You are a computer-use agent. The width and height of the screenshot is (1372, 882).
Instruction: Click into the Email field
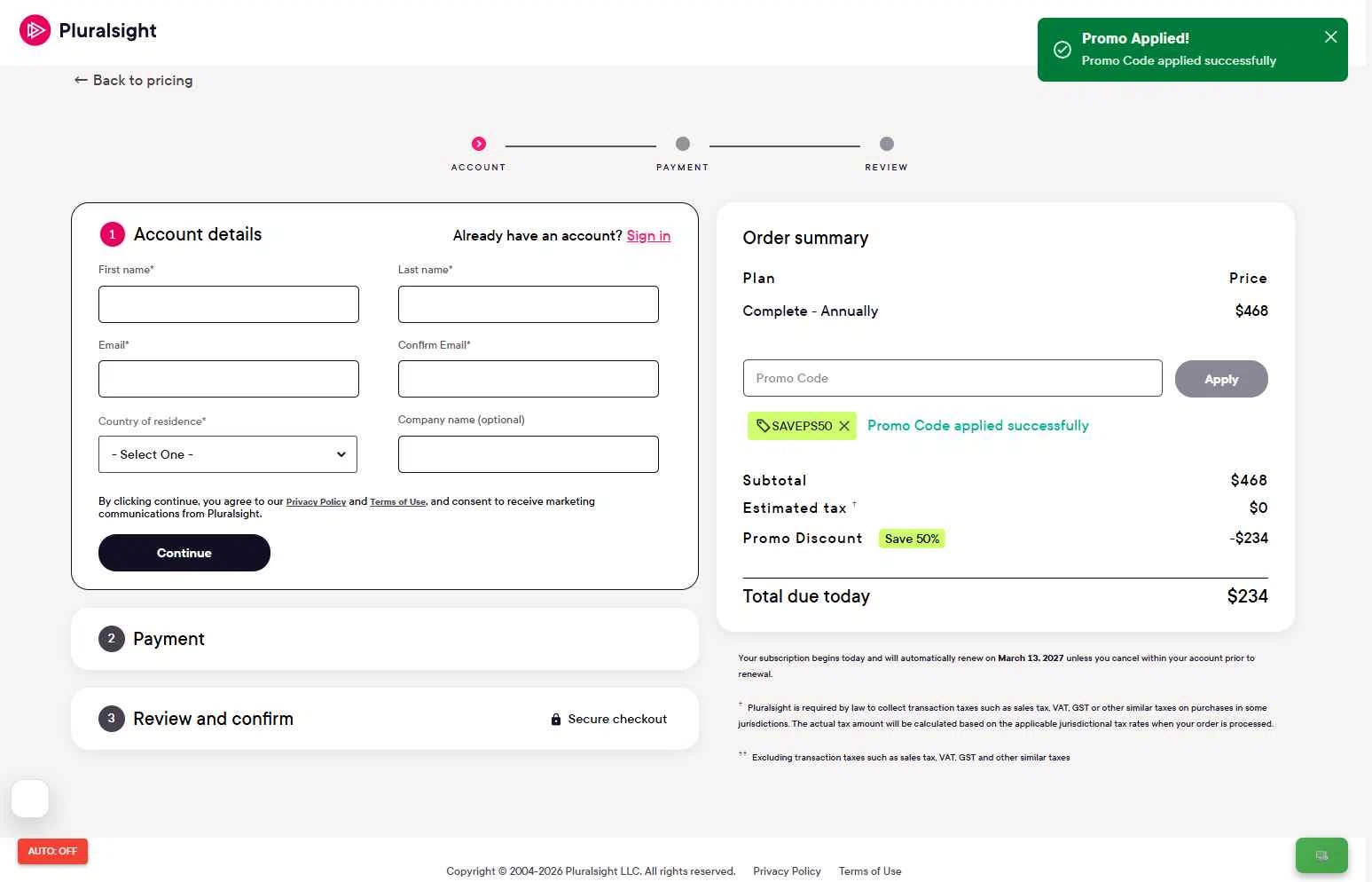coord(229,379)
